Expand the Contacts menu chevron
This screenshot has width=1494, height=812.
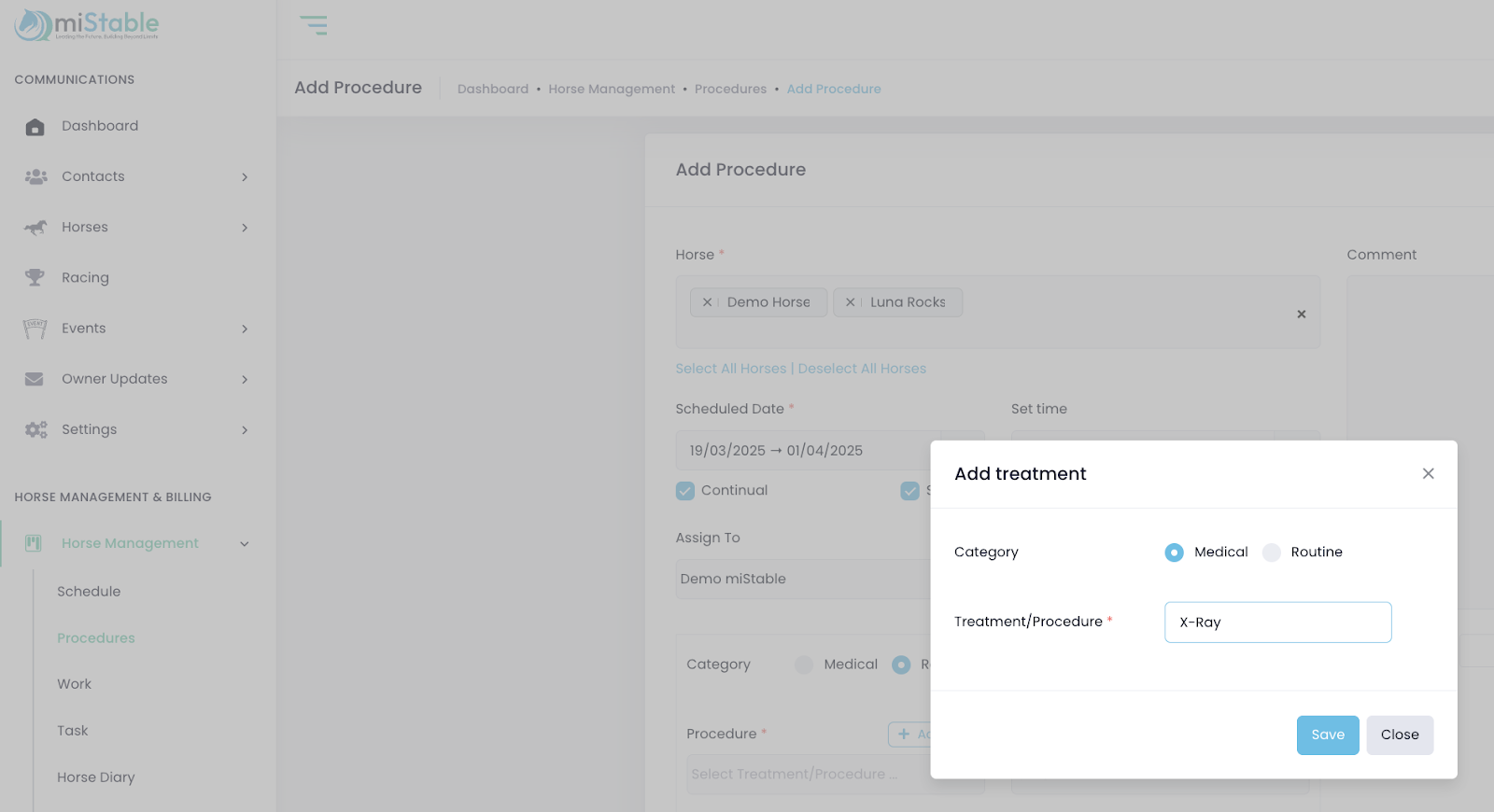point(245,177)
